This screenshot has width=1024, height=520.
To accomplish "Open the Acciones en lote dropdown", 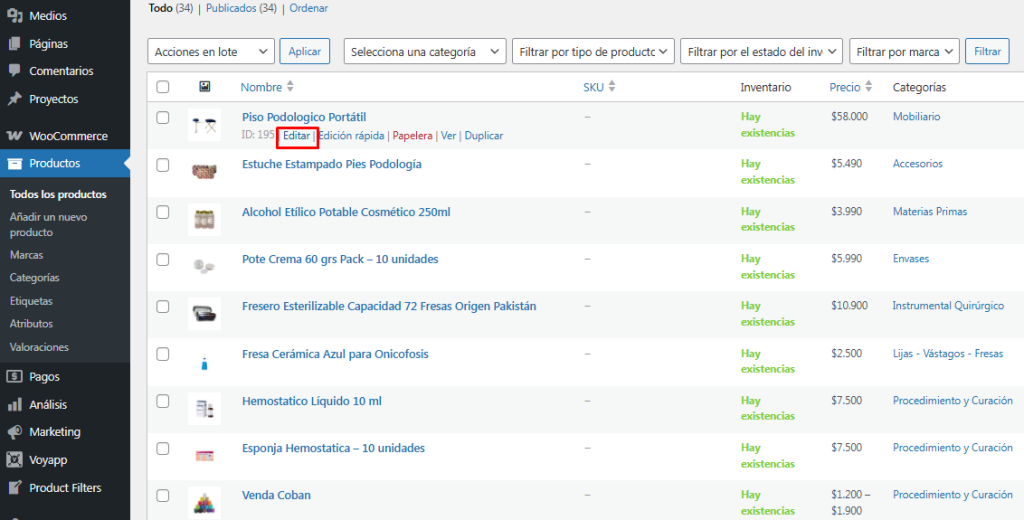I will point(211,52).
